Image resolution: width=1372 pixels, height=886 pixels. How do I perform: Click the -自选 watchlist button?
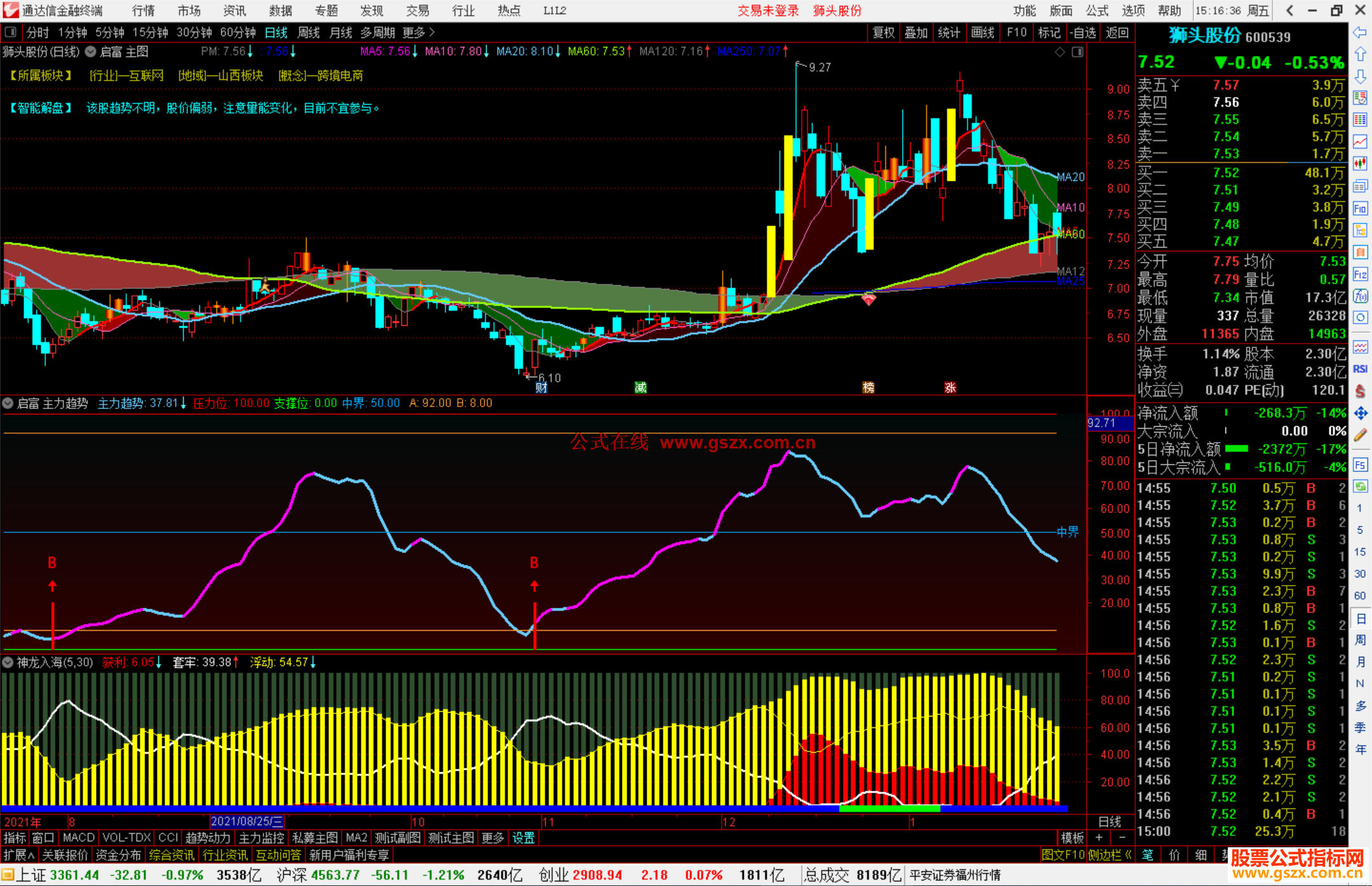click(1082, 32)
